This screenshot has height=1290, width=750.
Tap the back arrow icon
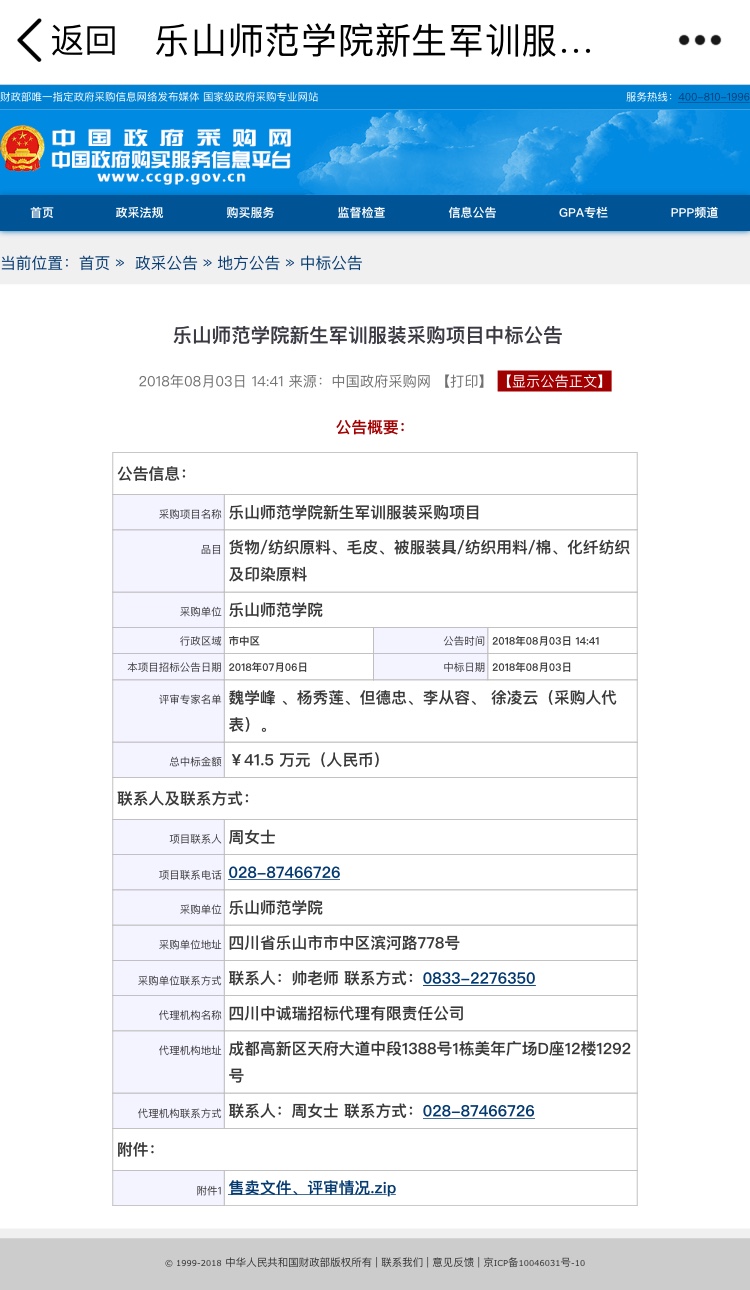coord(30,41)
